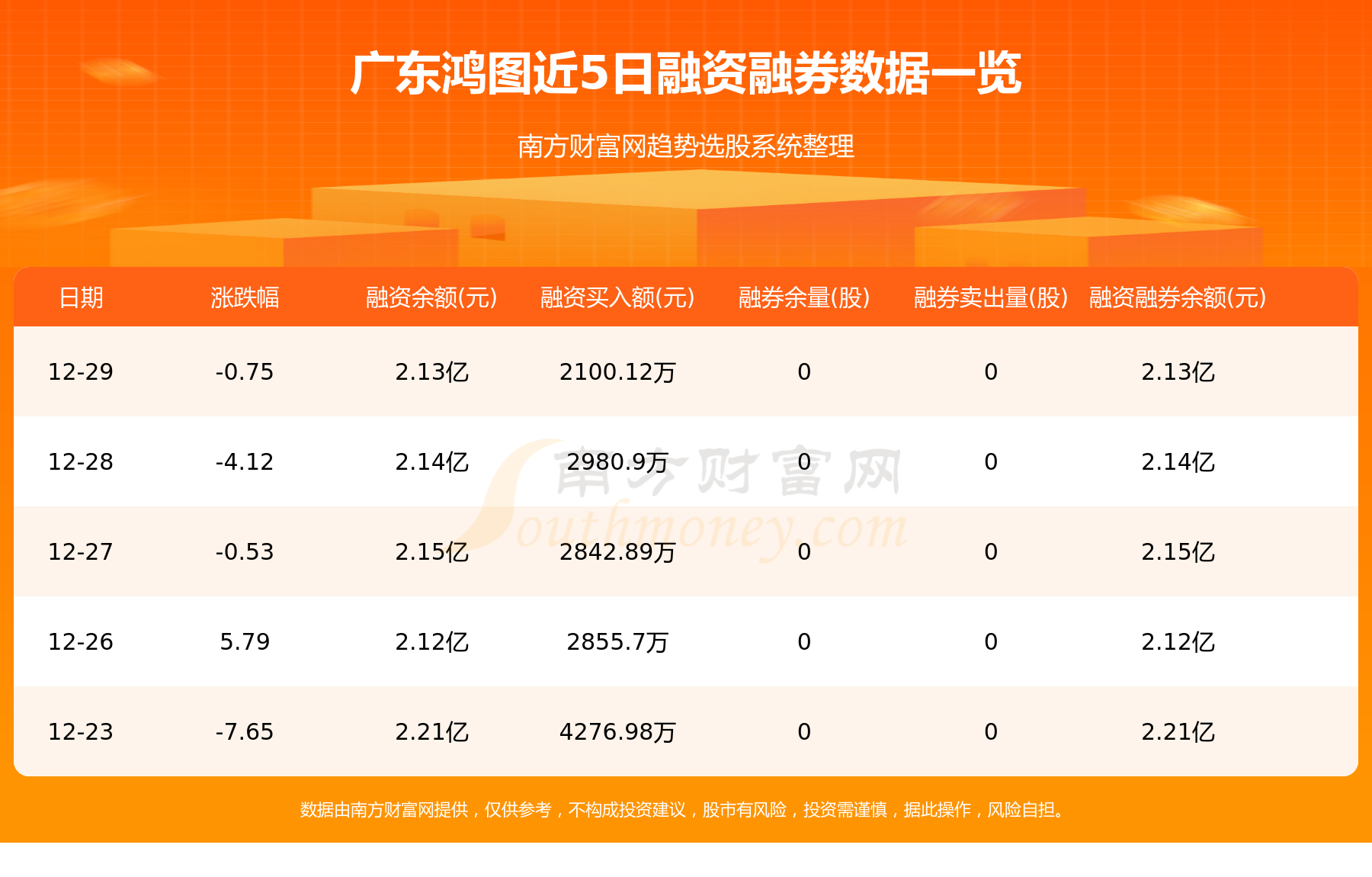Select the 4276.98万 financing purchase cell

[617, 732]
